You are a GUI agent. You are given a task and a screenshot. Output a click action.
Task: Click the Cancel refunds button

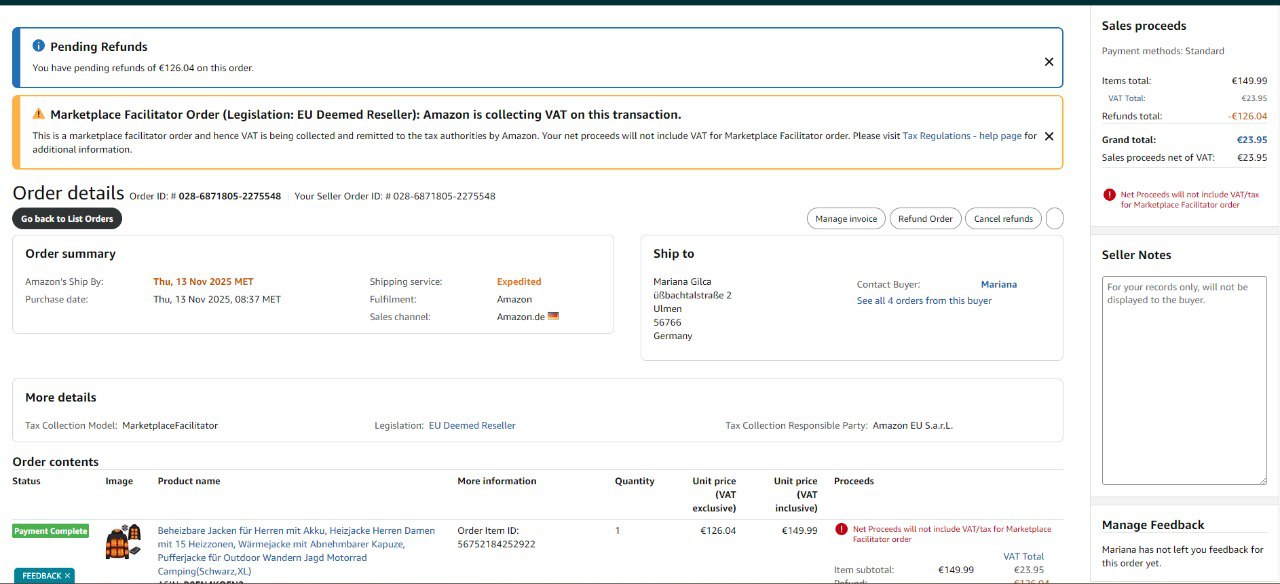pos(1002,219)
